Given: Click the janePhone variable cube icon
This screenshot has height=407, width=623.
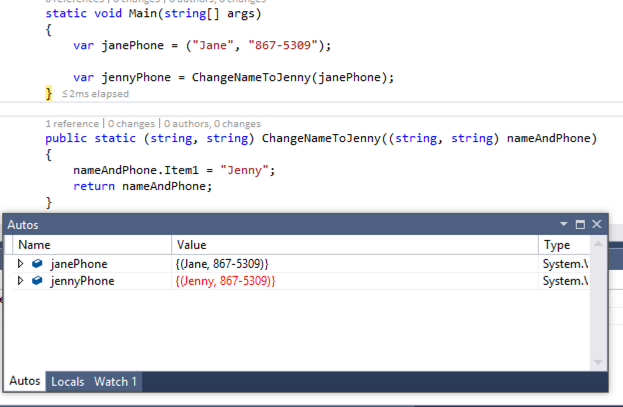Looking at the screenshot, I should (x=37, y=263).
